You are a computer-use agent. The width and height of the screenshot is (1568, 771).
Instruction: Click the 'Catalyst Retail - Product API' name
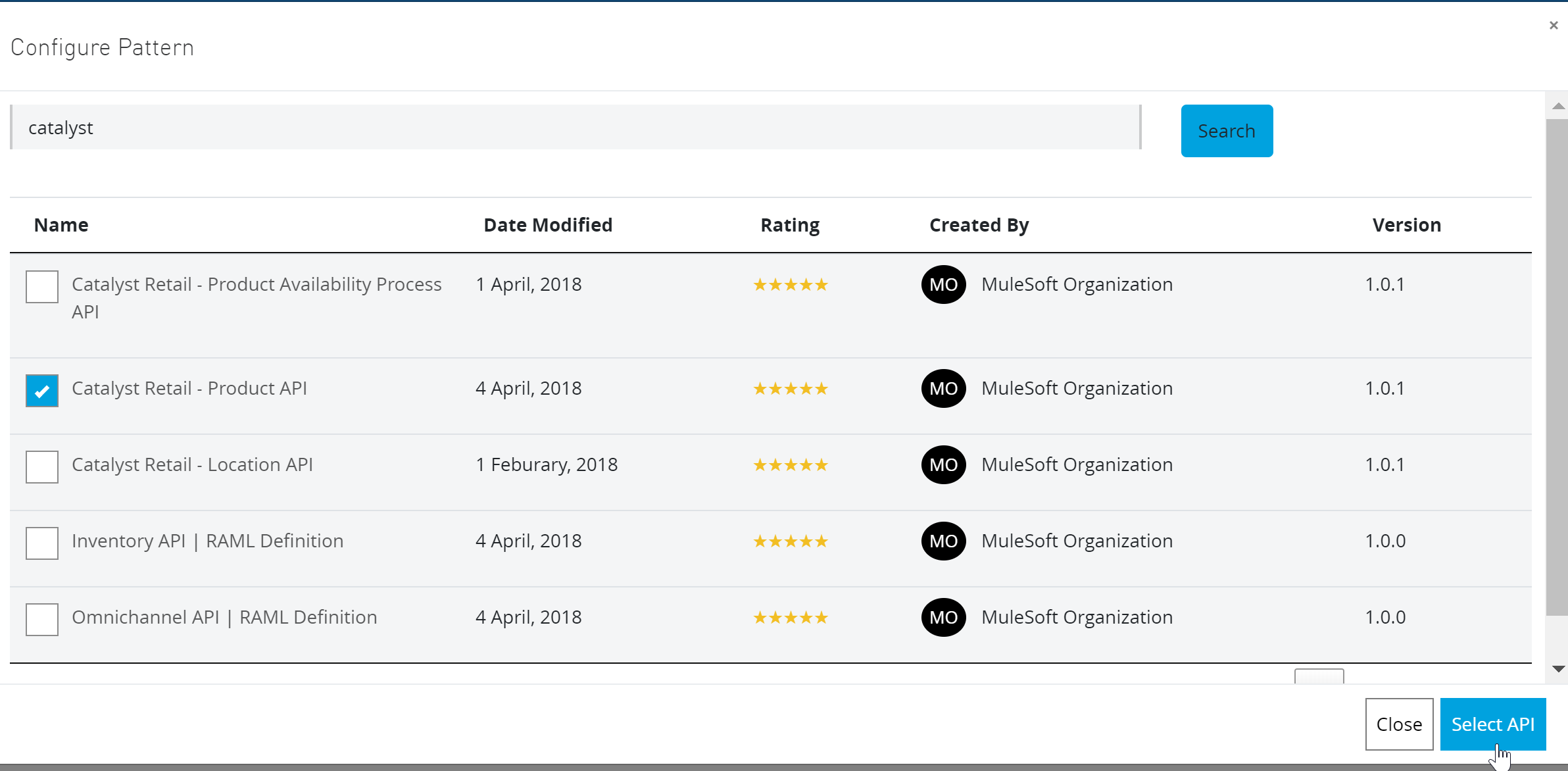tap(189, 388)
